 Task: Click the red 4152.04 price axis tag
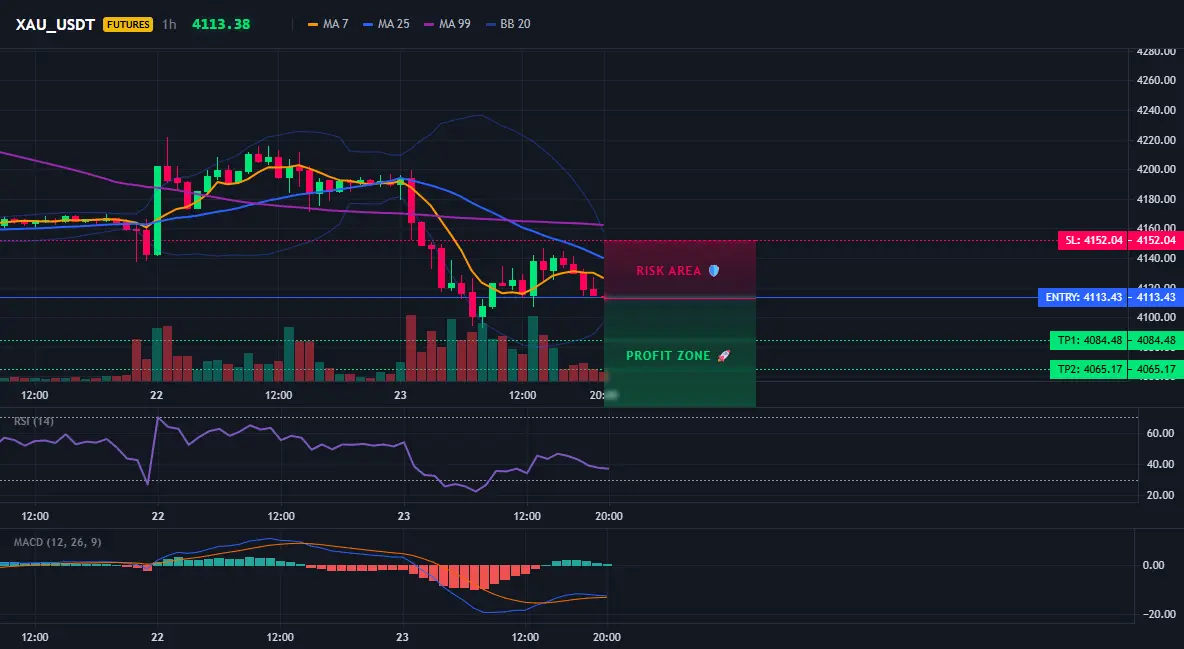[x=1156, y=241]
